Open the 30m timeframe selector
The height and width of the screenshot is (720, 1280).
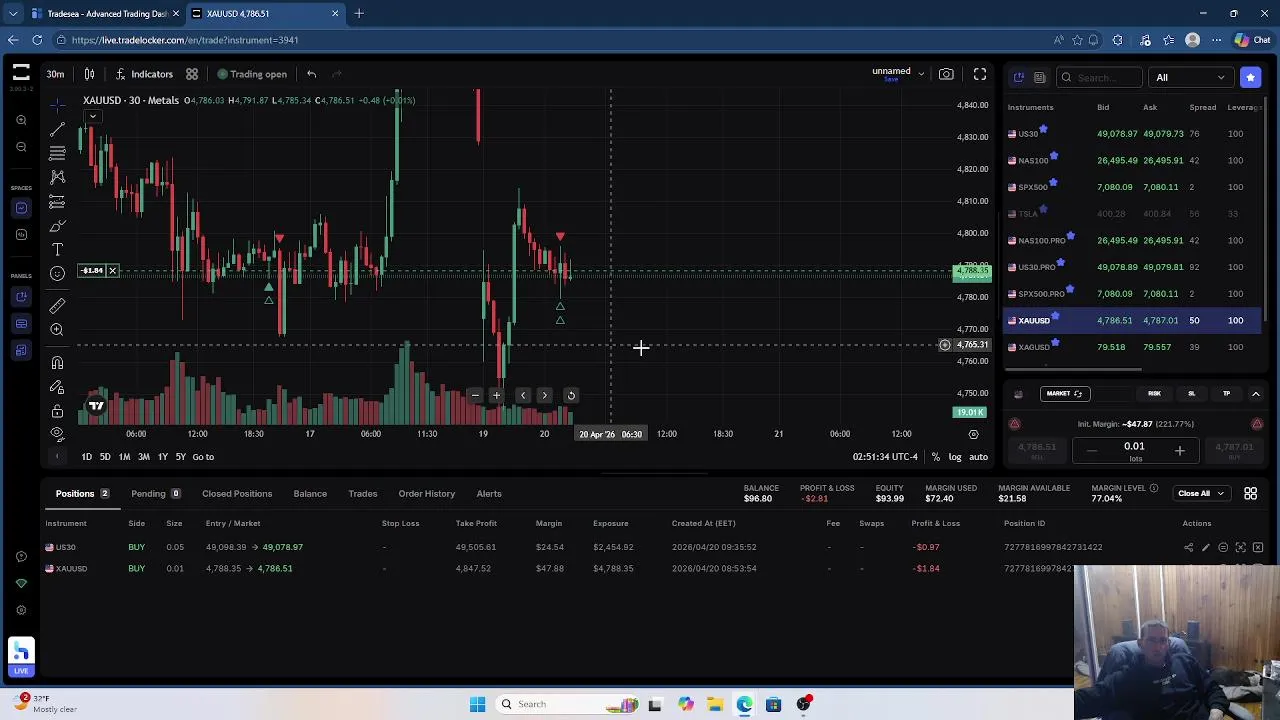(x=55, y=74)
